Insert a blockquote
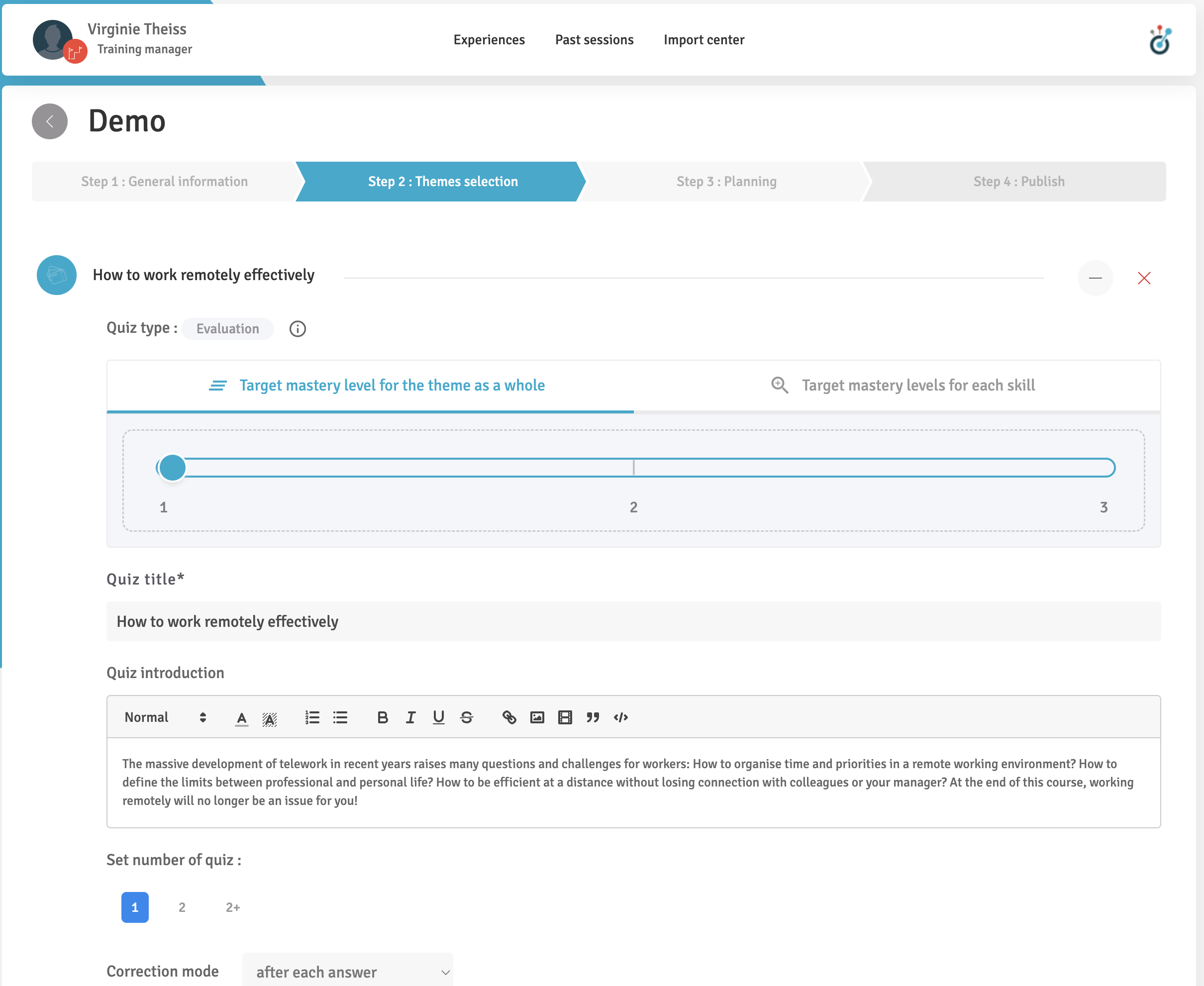 click(x=593, y=717)
